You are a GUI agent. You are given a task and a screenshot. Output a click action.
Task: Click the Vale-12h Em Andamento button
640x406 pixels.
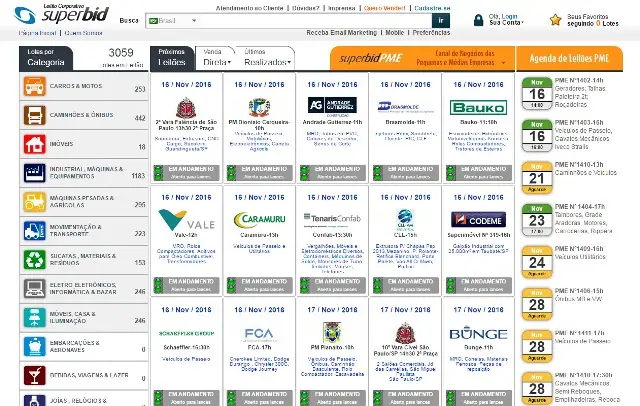186,285
